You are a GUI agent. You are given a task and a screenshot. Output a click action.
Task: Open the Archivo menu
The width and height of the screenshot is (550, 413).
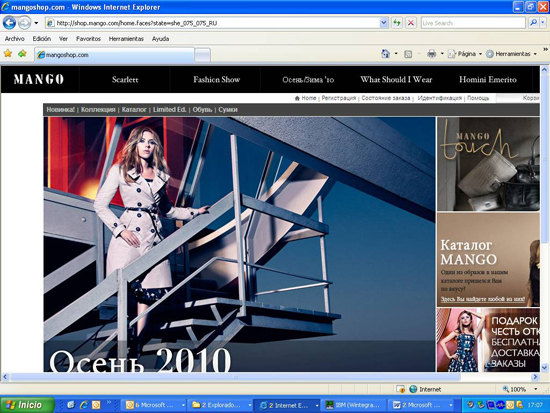pyautogui.click(x=14, y=39)
